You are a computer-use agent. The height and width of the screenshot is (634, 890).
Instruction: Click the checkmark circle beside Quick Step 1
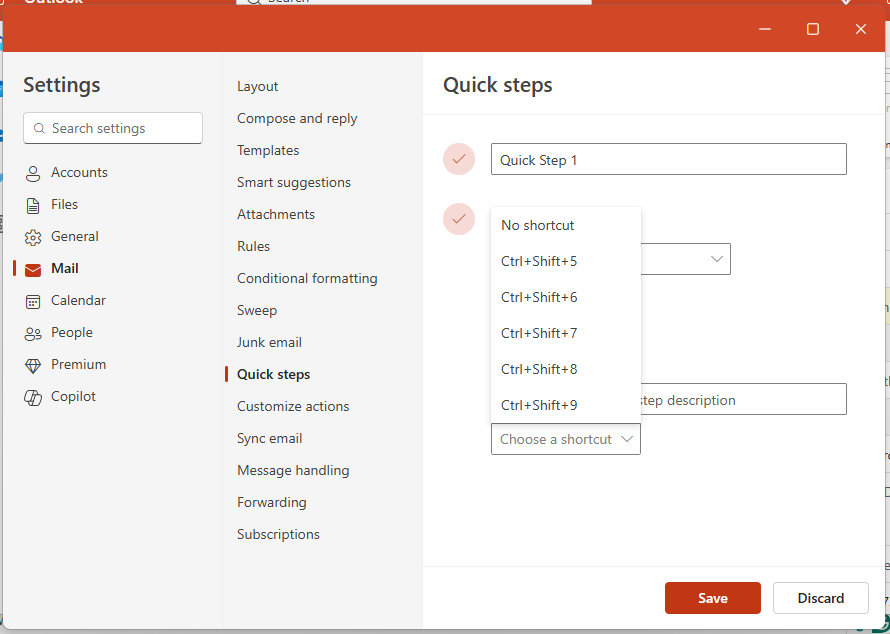tap(459, 159)
